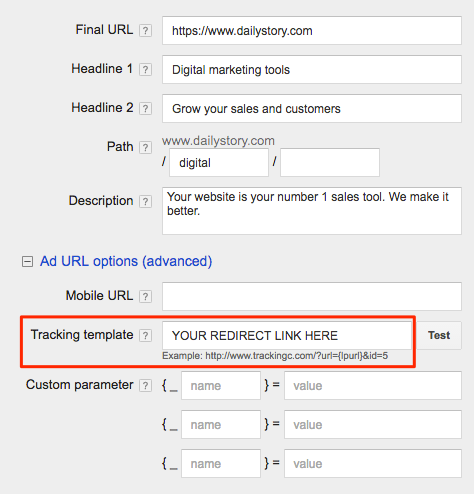Viewport: 474px width, 494px height.
Task: Click the Headline 2 question mark icon
Action: pos(145,109)
